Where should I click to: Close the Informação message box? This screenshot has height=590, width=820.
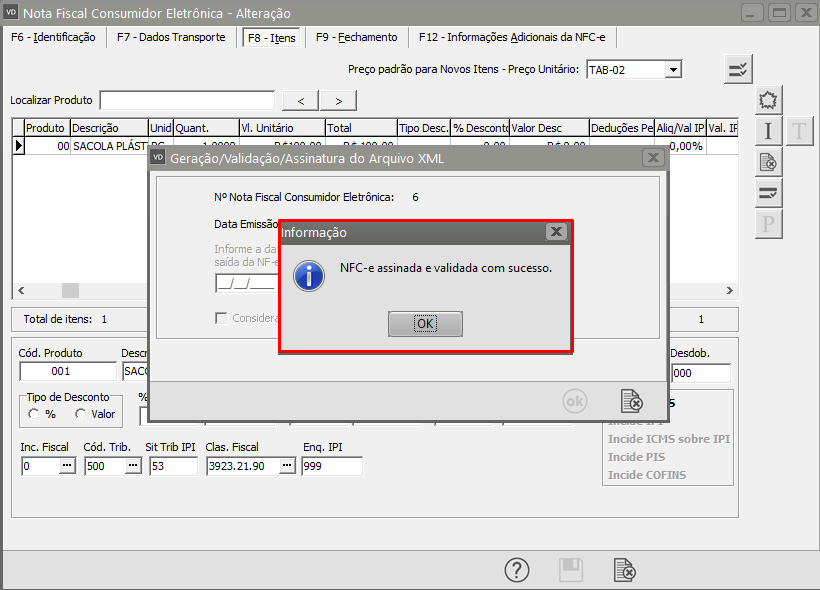point(557,232)
